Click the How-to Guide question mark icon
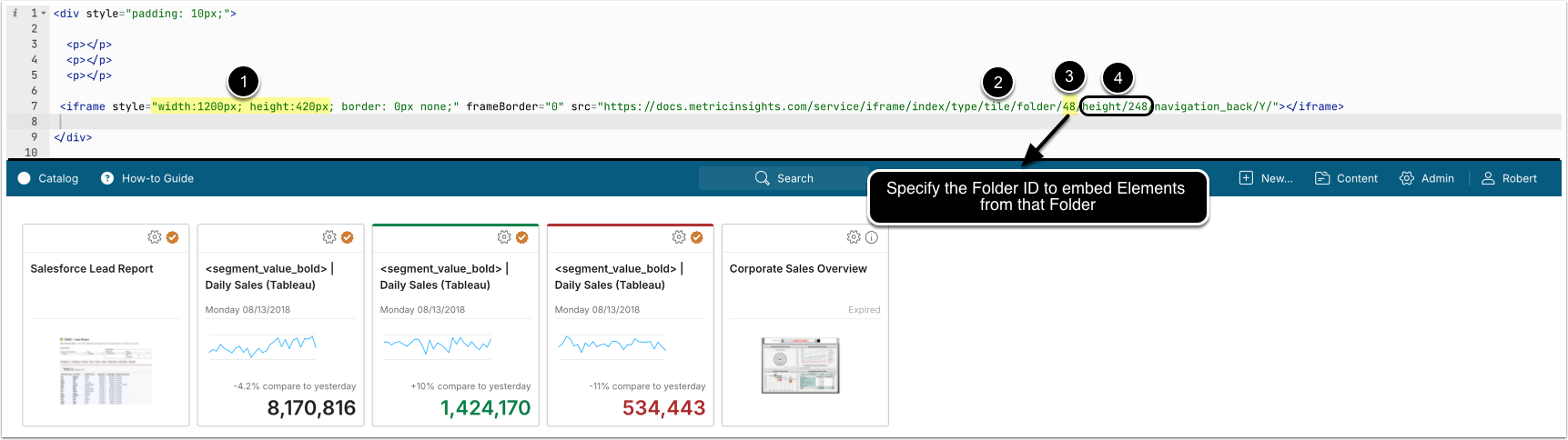 click(107, 178)
